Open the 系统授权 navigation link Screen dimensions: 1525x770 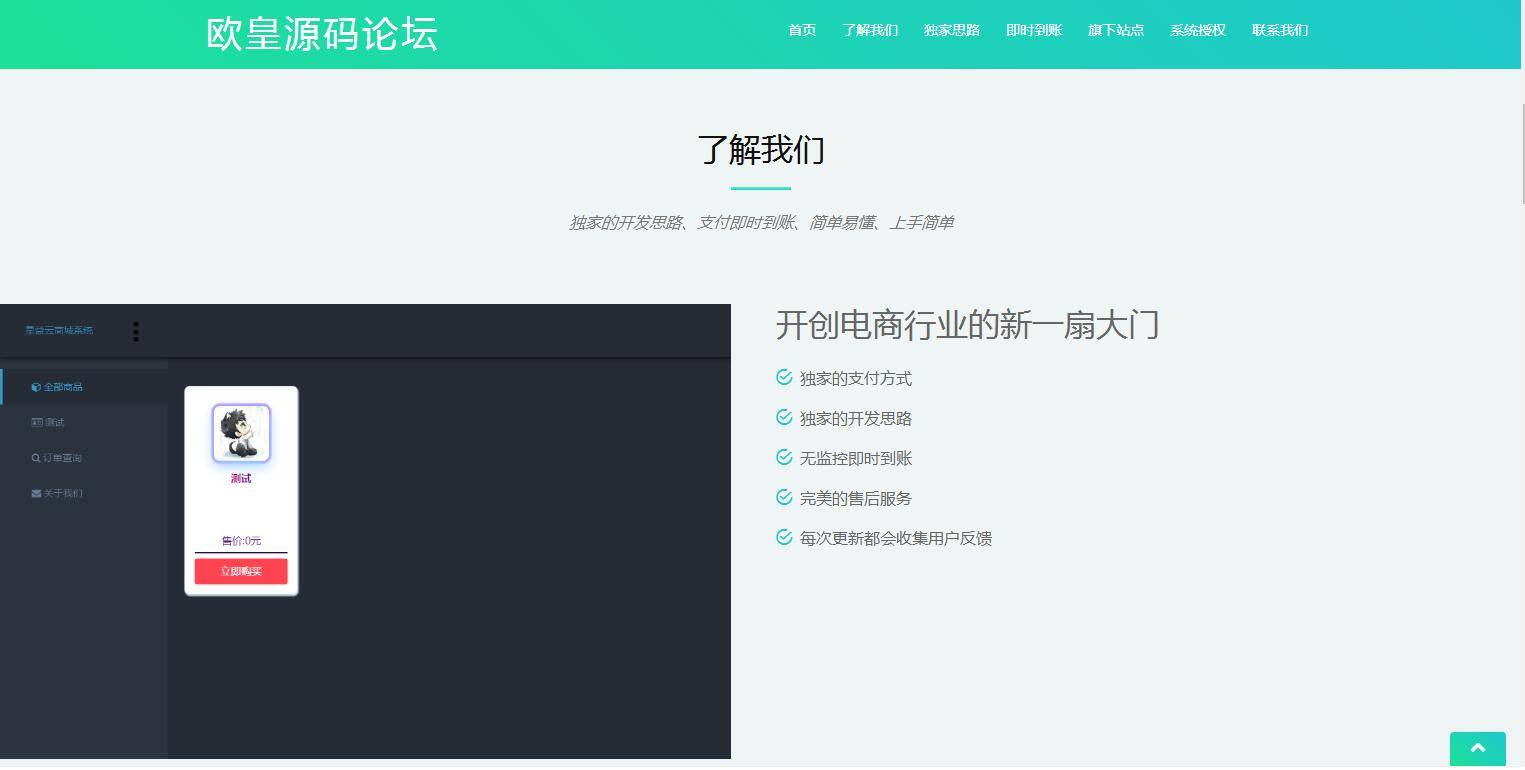click(1197, 30)
